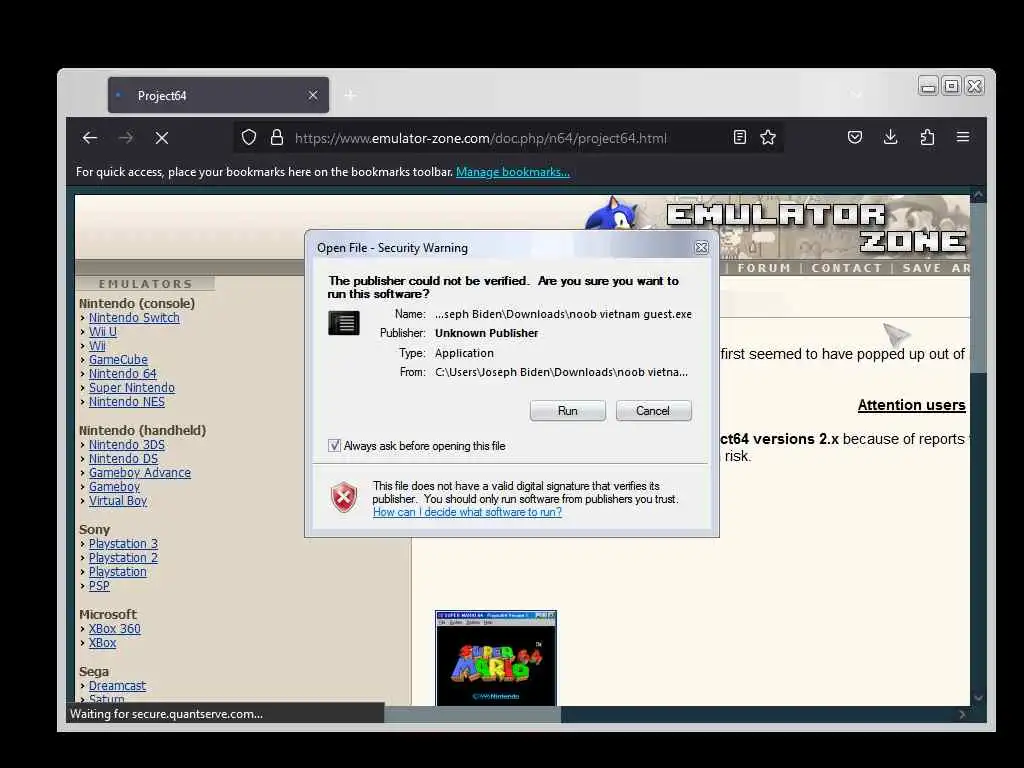Open the Nintendo NES link
This screenshot has height=768, width=1024.
pyautogui.click(x=127, y=402)
